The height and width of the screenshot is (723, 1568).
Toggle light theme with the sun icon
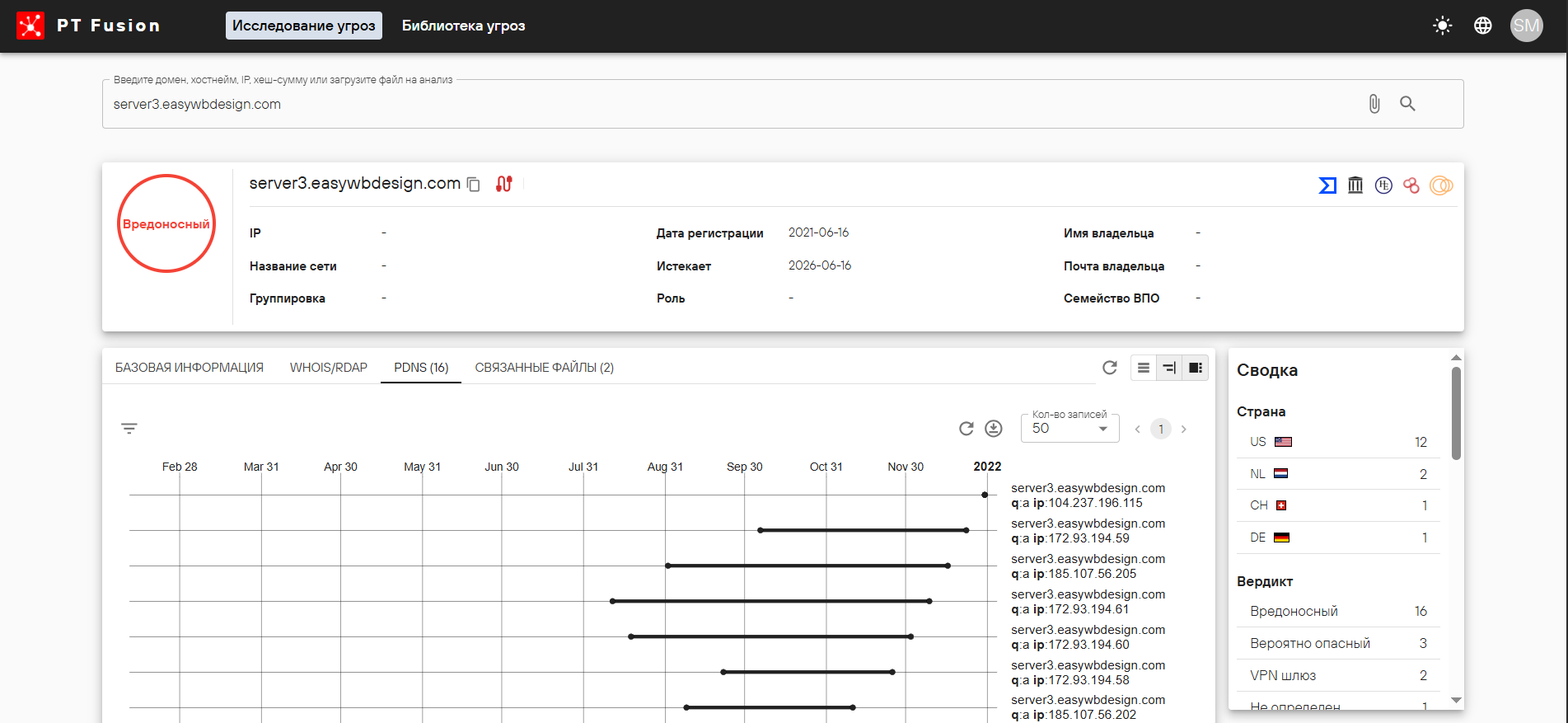coord(1443,26)
